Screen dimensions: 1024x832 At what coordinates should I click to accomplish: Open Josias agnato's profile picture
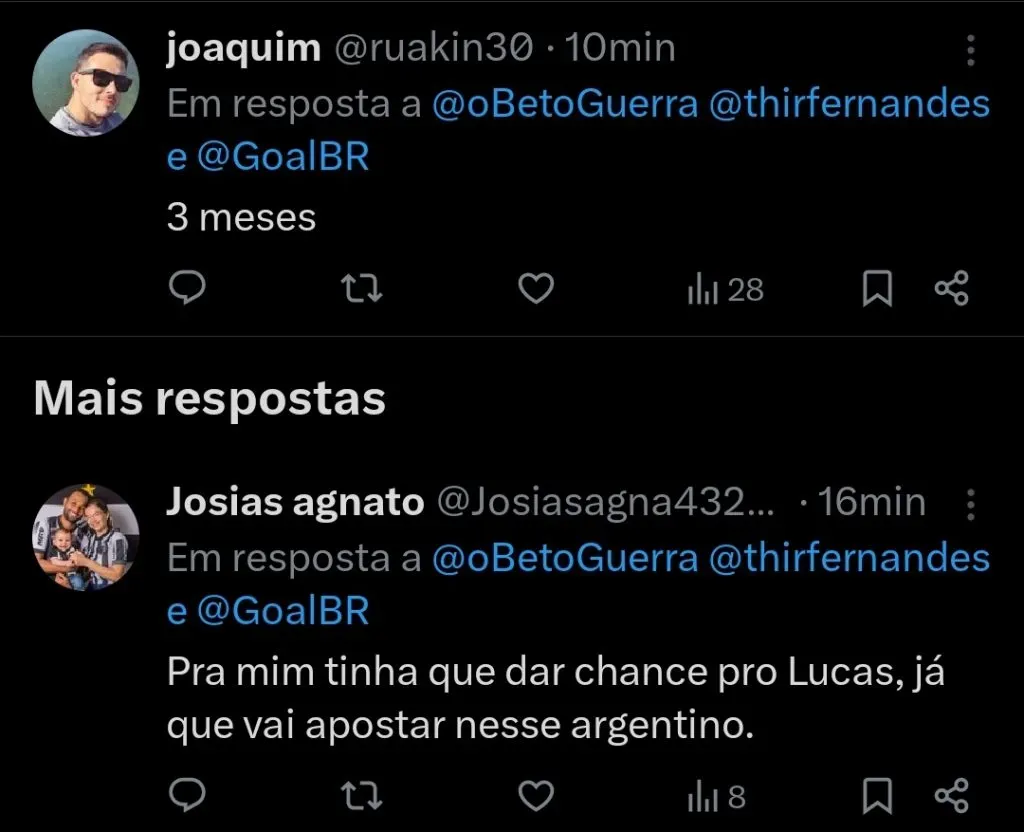85,535
